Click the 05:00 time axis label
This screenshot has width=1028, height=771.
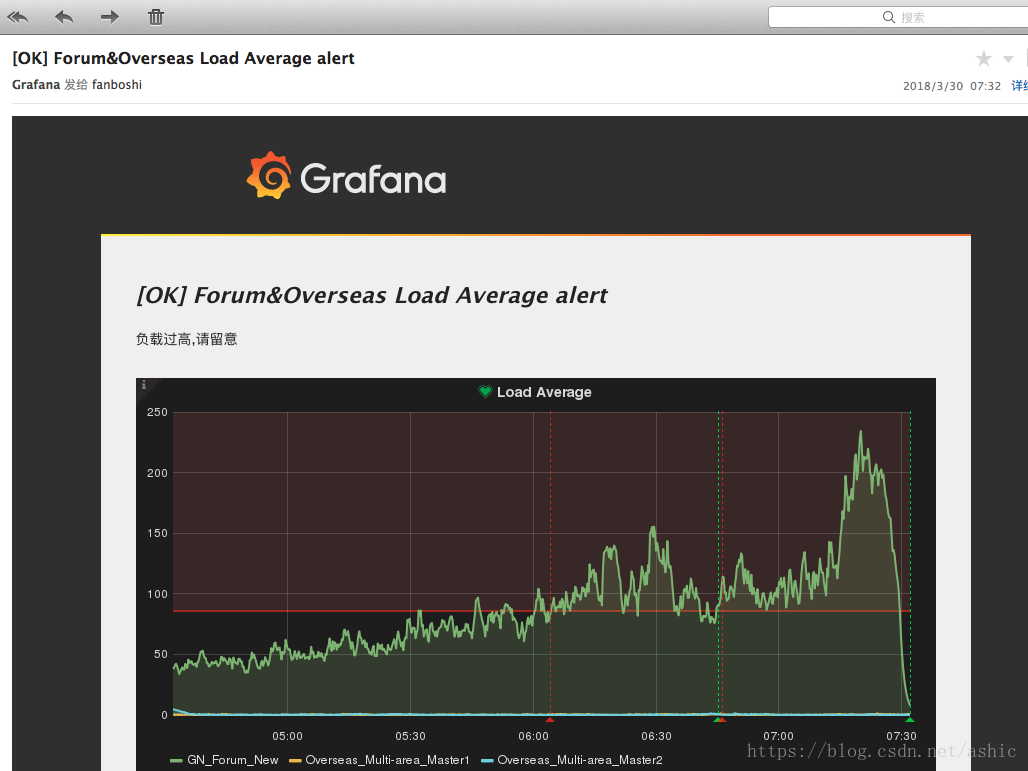click(287, 736)
